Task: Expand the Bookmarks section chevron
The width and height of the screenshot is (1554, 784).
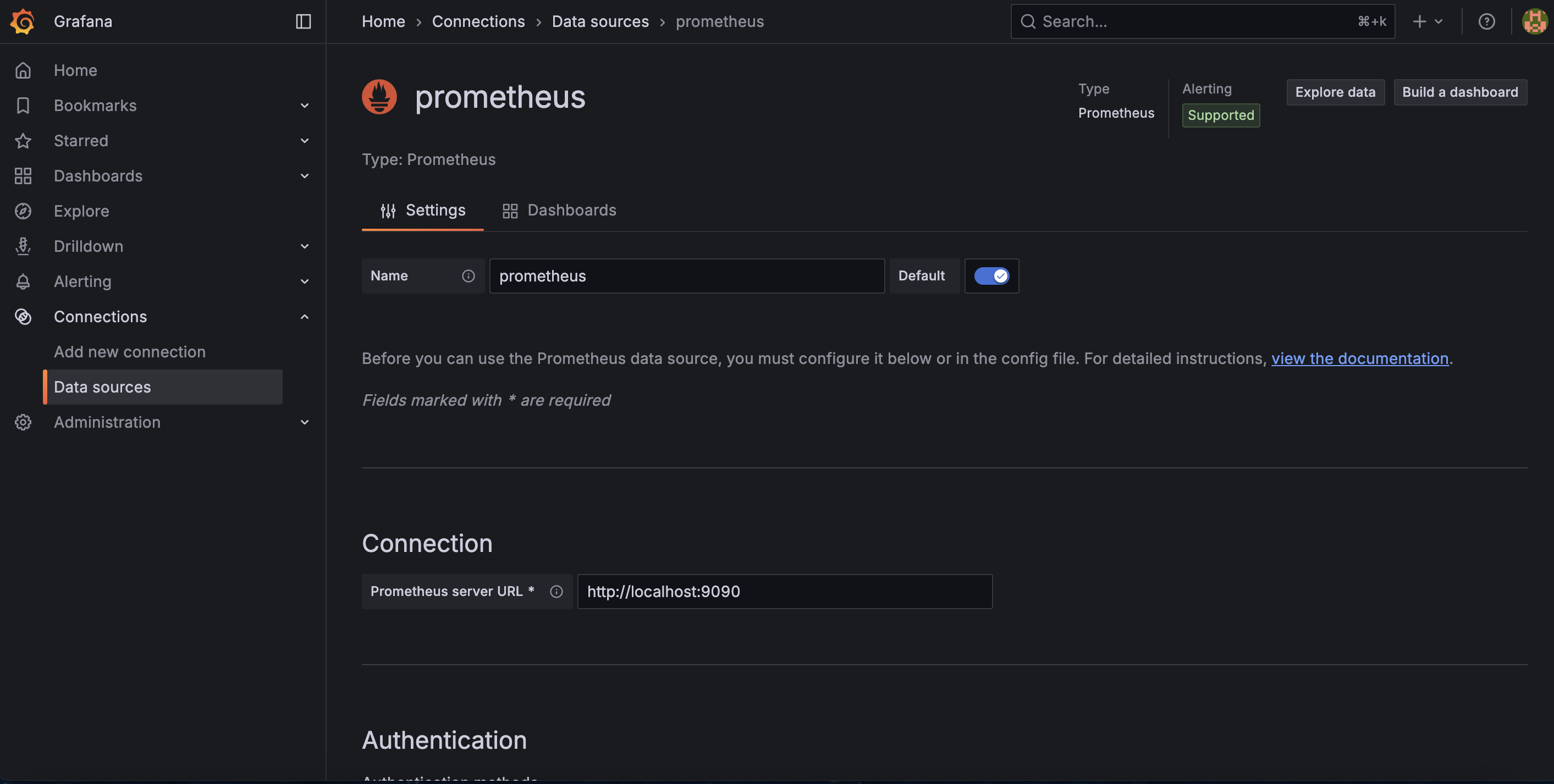Action: pos(305,106)
